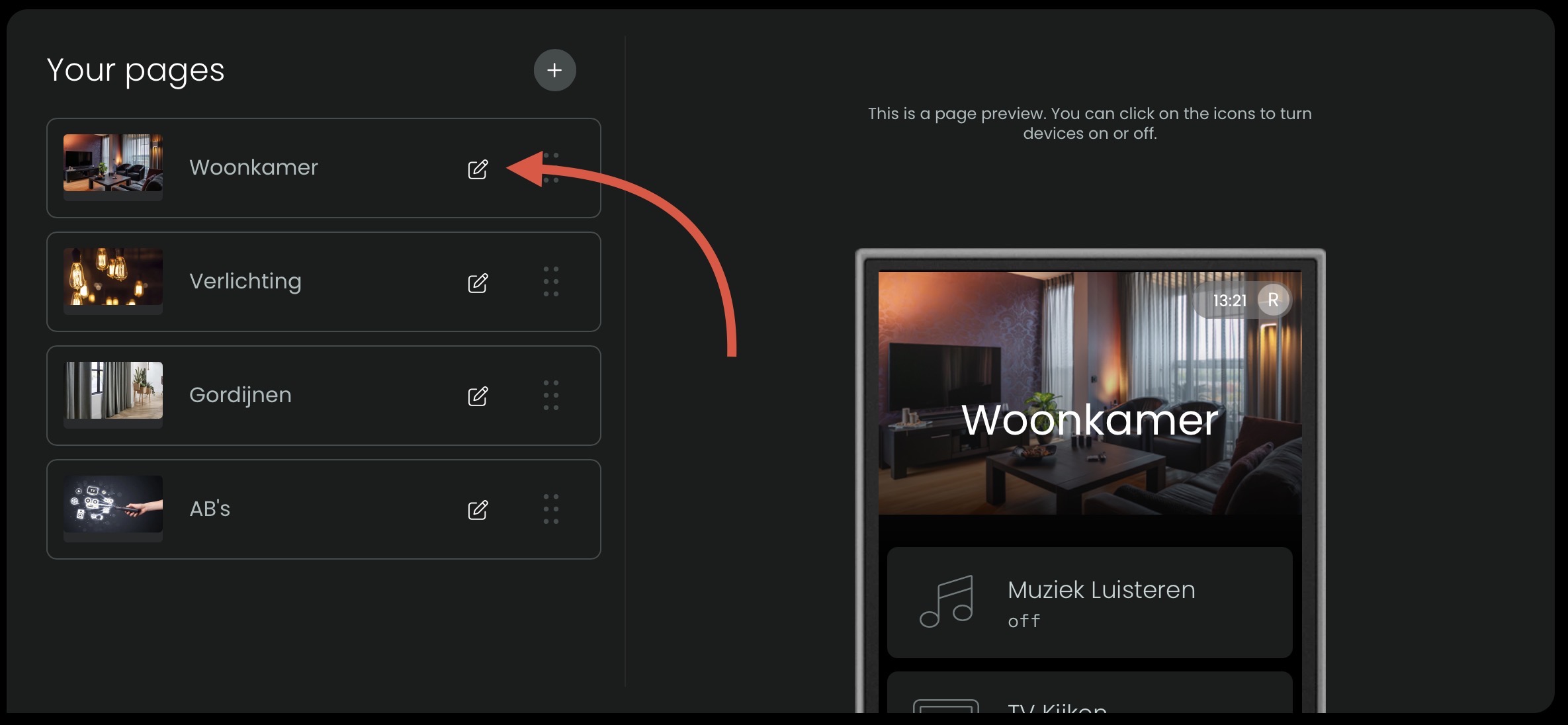Toggle the TV Kijken device icon
Viewport: 1568px width, 725px height.
[945, 706]
